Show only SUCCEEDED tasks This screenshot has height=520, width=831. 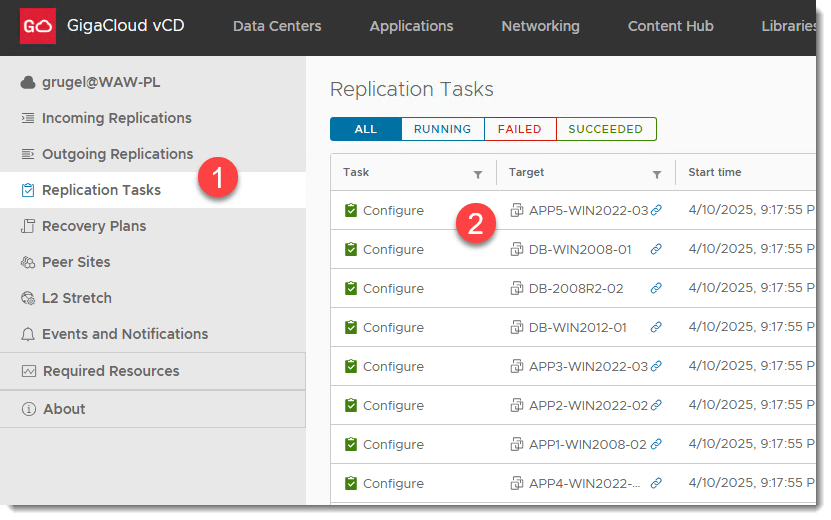[605, 129]
